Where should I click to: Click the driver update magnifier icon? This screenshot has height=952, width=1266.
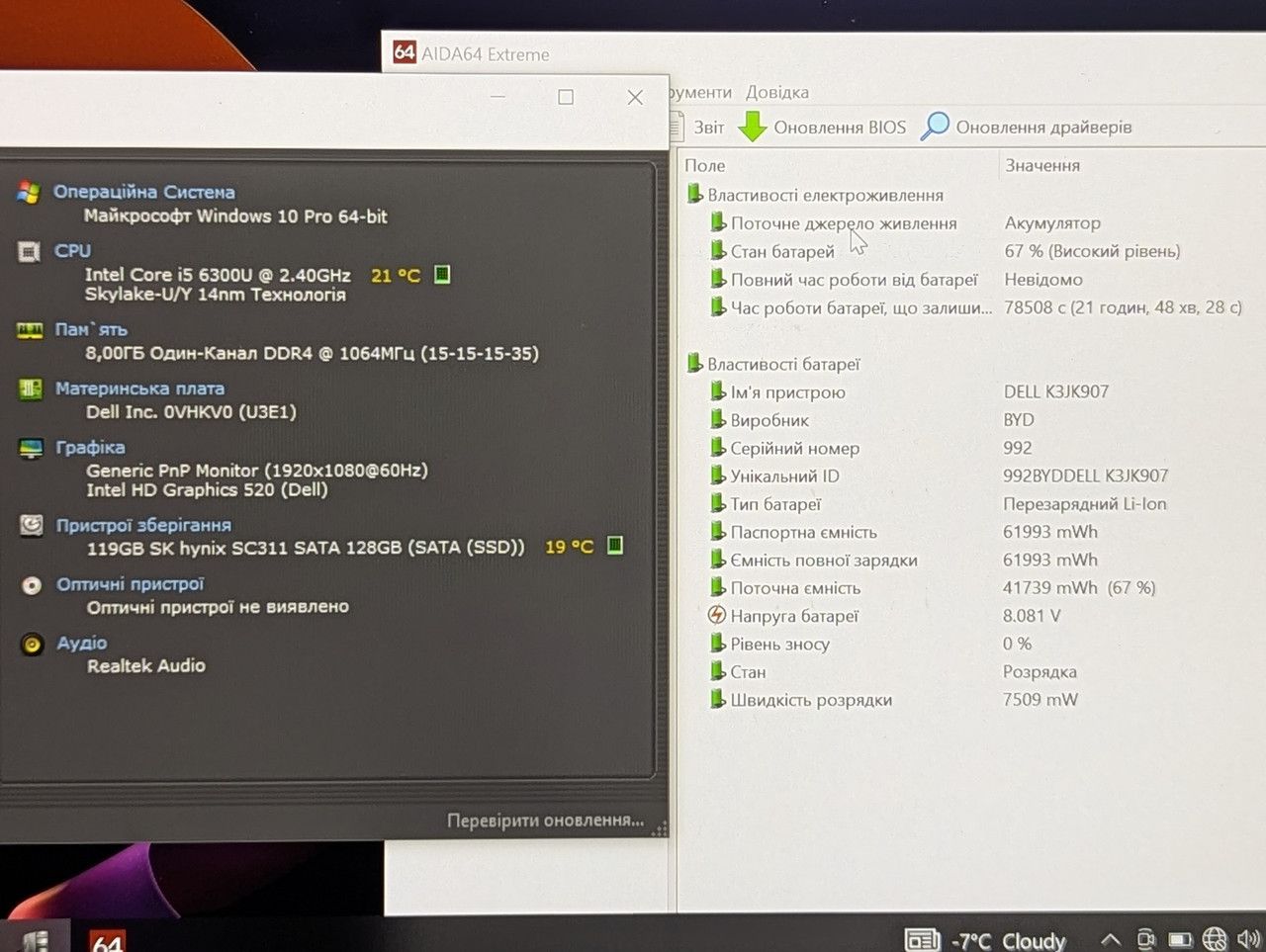[x=935, y=127]
